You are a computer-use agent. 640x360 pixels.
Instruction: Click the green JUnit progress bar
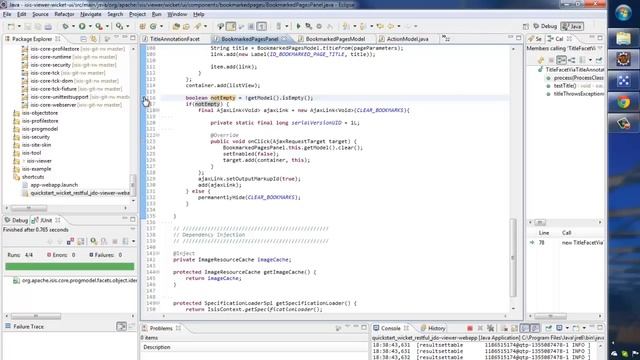(69, 267)
